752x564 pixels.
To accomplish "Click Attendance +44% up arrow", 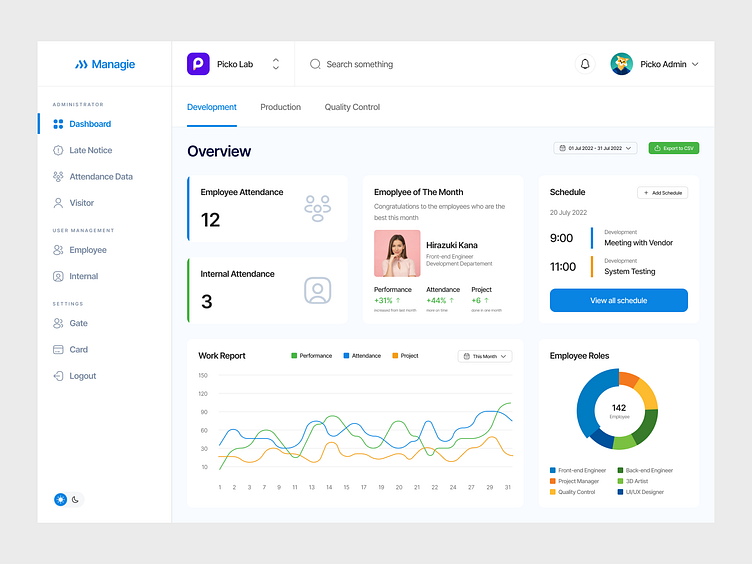I will pyautogui.click(x=451, y=300).
